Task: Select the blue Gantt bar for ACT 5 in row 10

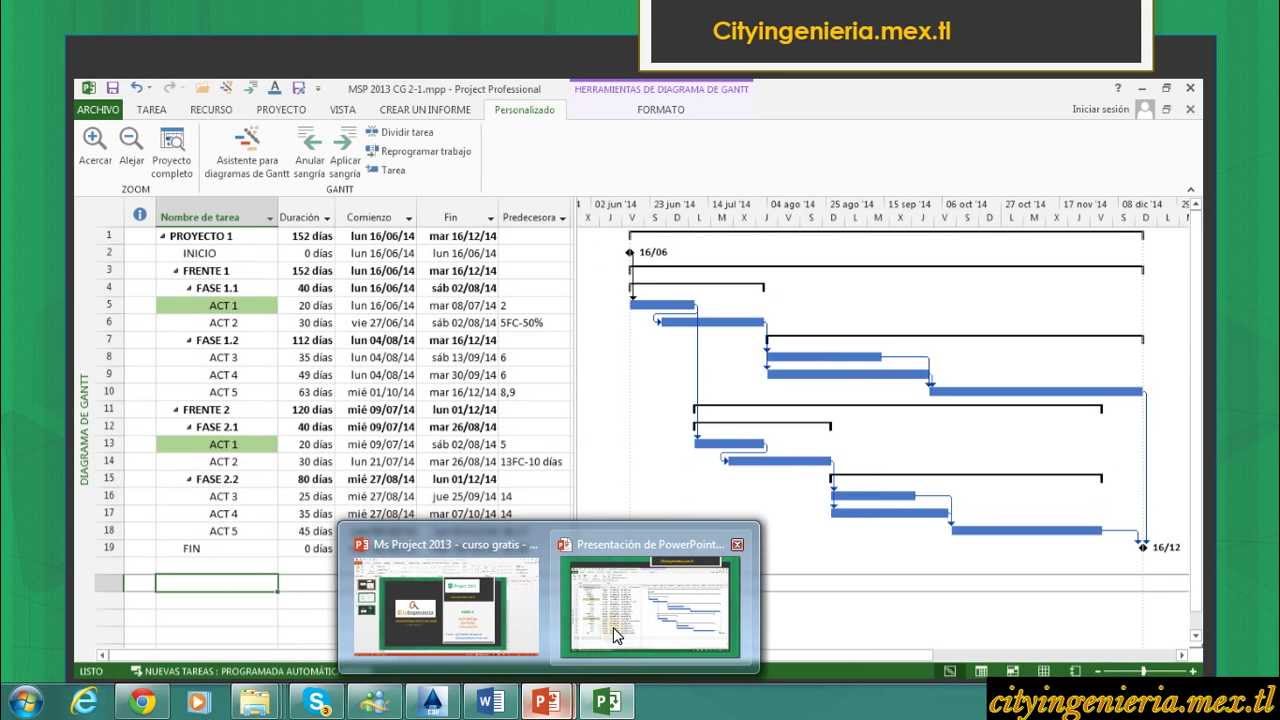Action: point(1036,391)
